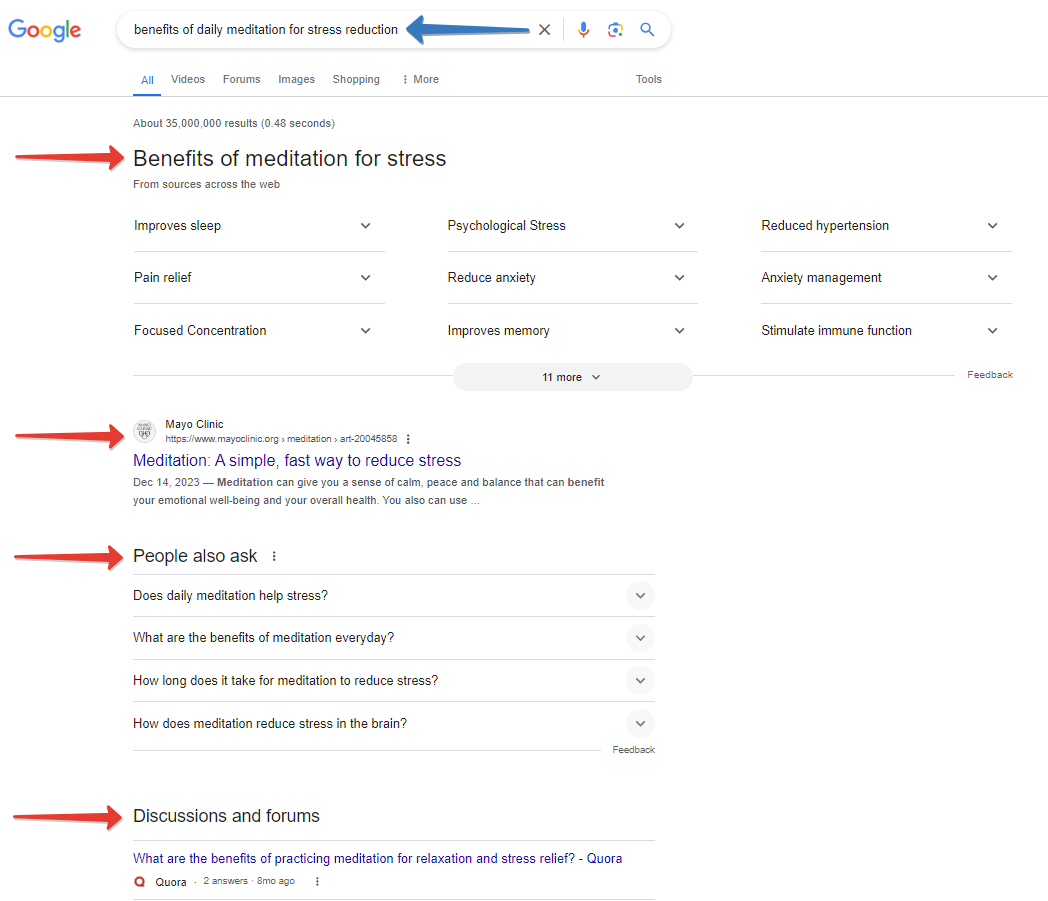Open options menu next to People also ask
Image resolution: width=1048 pixels, height=901 pixels.
click(x=274, y=557)
